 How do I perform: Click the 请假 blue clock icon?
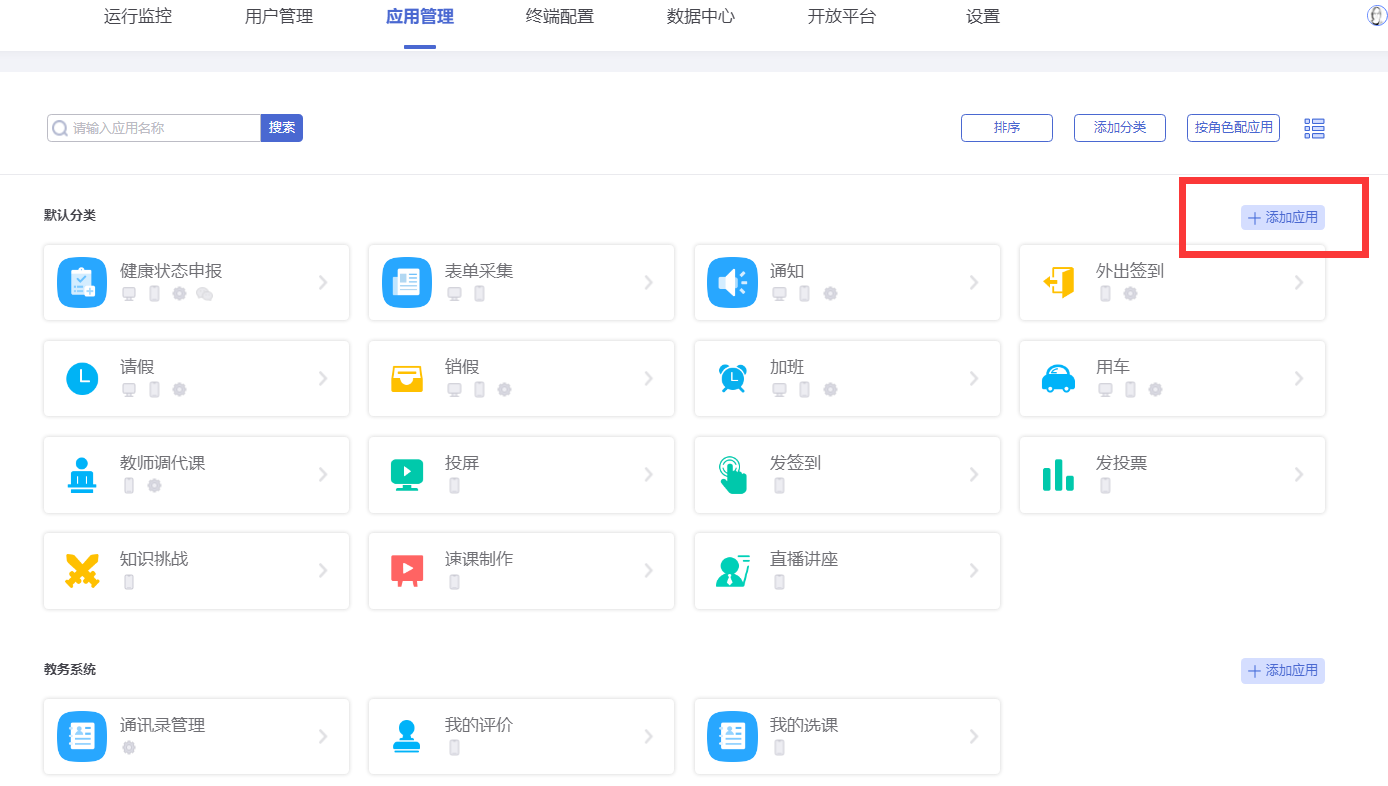[x=82, y=379]
